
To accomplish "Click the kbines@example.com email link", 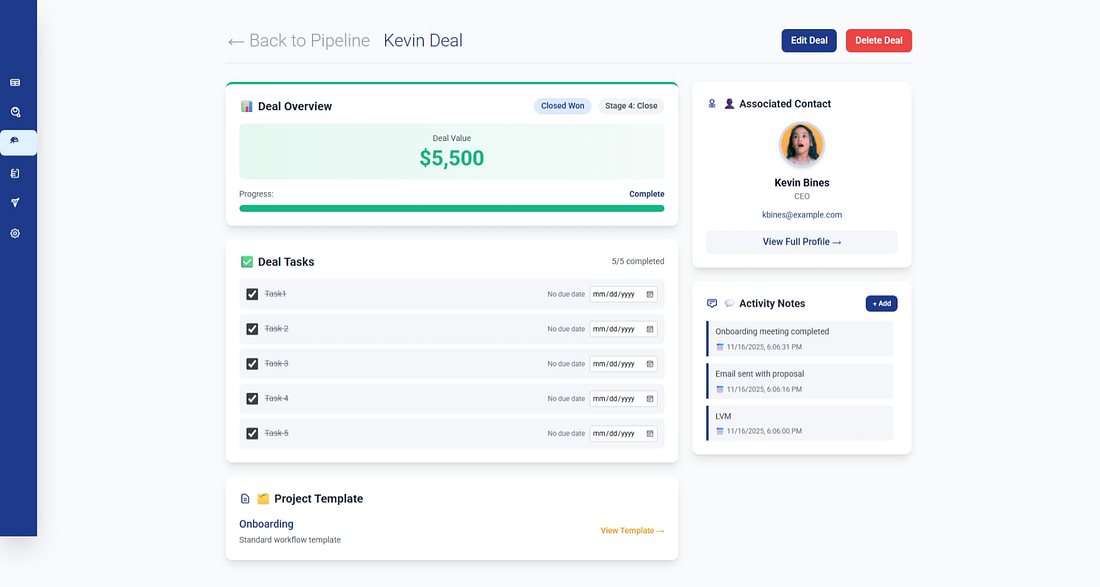I will [802, 215].
